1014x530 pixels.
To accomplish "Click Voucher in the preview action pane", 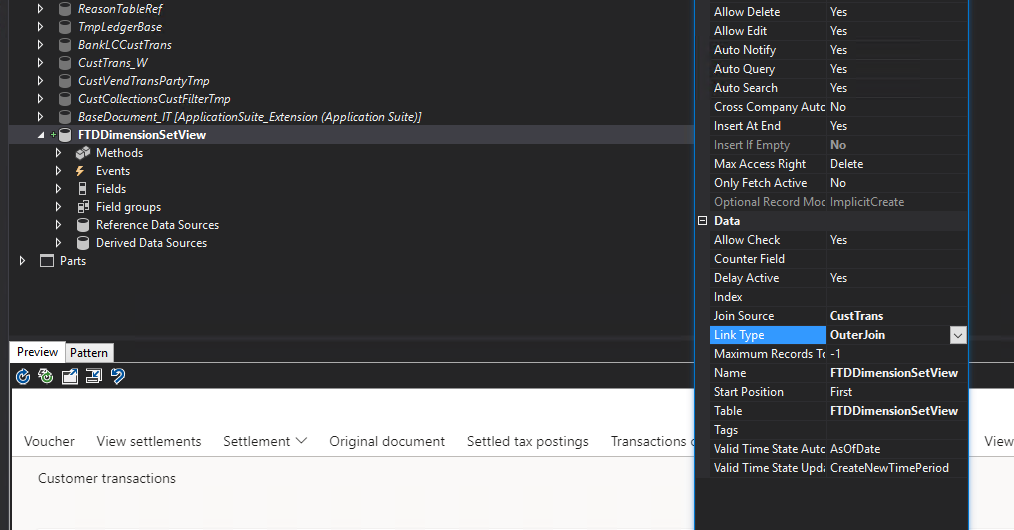I will pyautogui.click(x=49, y=441).
